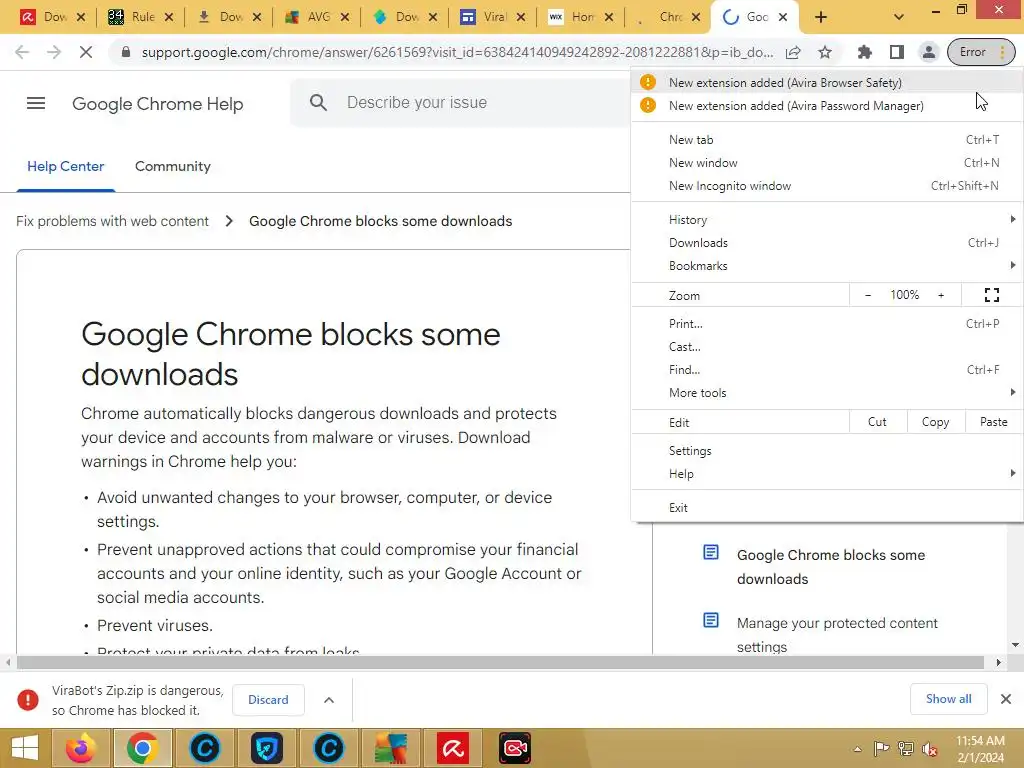Open the shield app on taskbar
The height and width of the screenshot is (768, 1024).
(x=266, y=748)
